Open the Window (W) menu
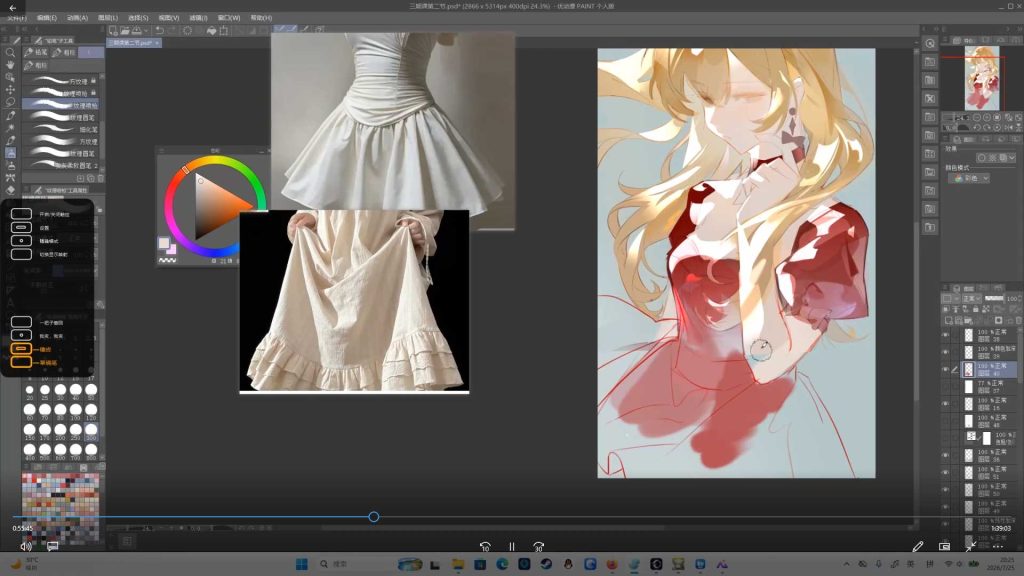 [x=229, y=18]
